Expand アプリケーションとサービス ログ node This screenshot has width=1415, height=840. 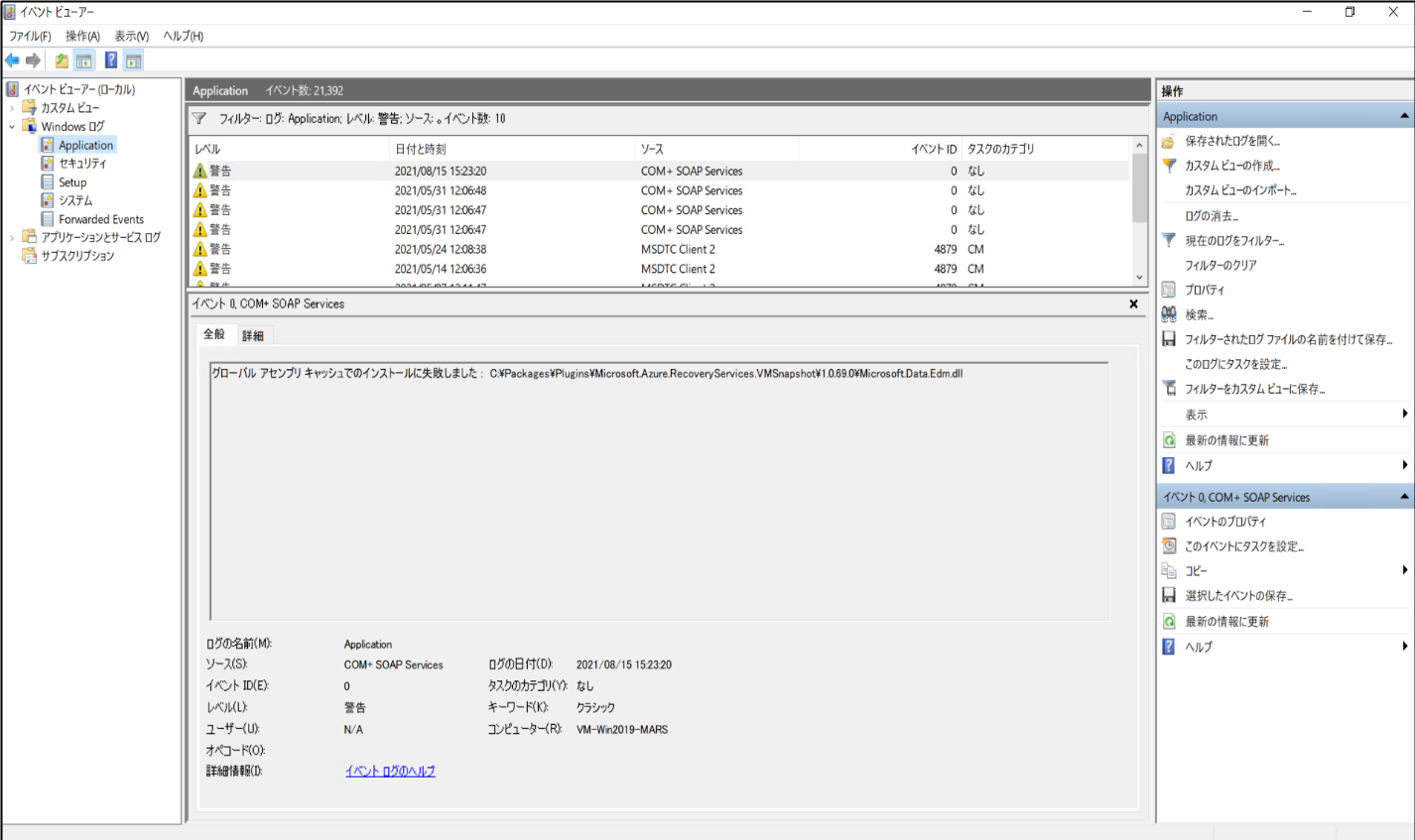click(12, 238)
